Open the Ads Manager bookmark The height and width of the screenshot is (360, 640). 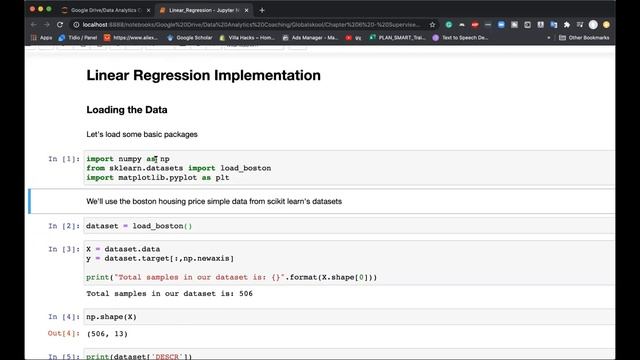310,38
